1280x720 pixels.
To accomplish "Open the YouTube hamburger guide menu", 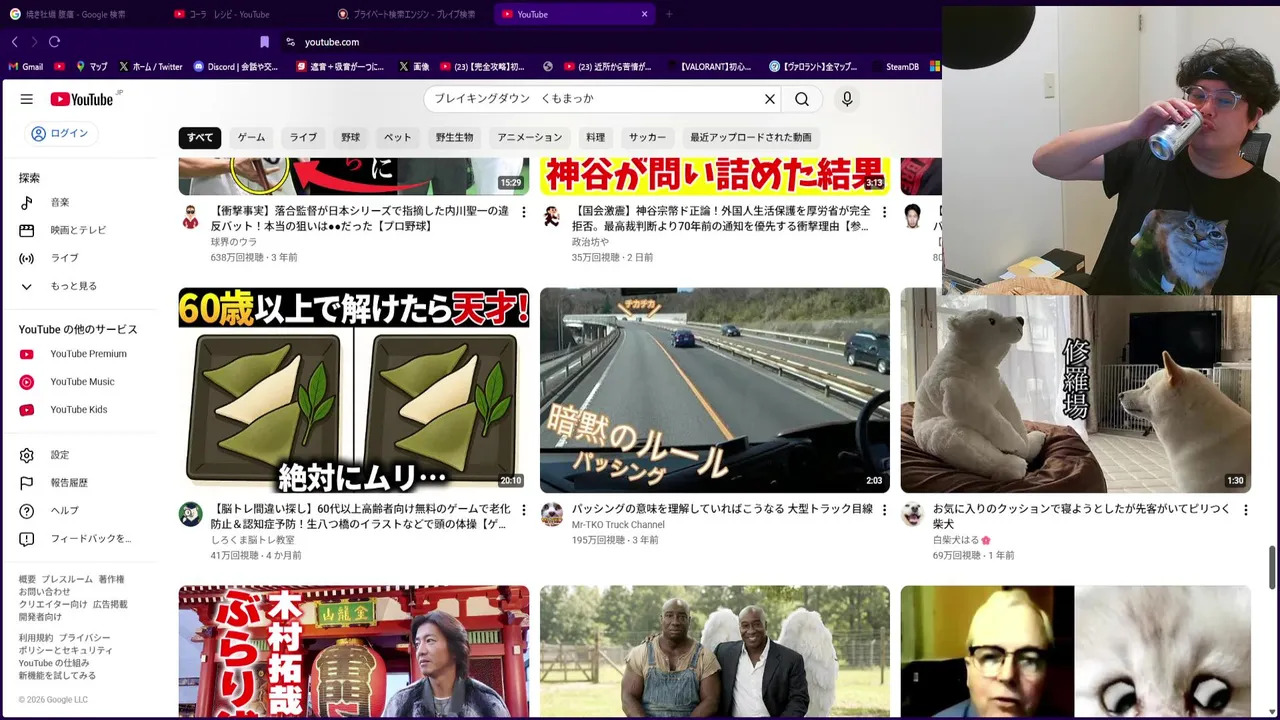I will (x=27, y=99).
